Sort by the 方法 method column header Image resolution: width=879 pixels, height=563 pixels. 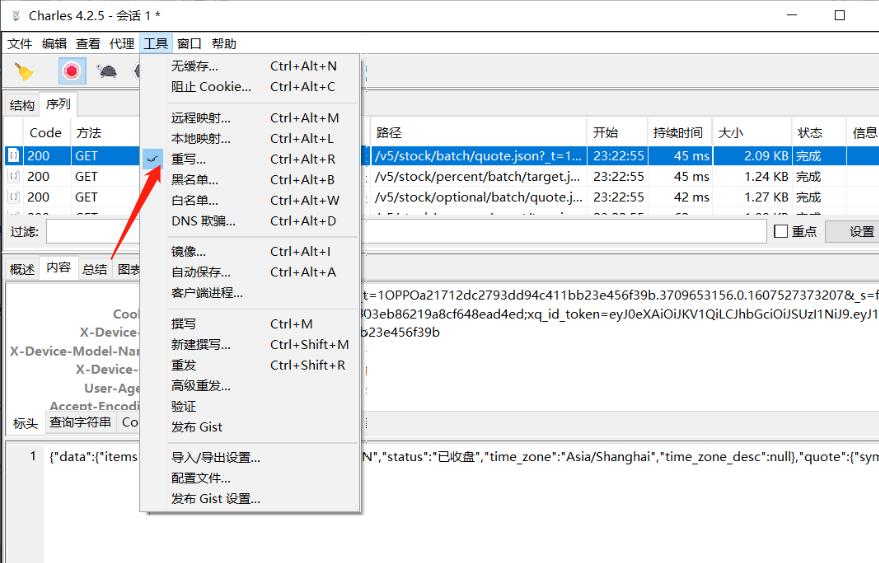point(104,133)
